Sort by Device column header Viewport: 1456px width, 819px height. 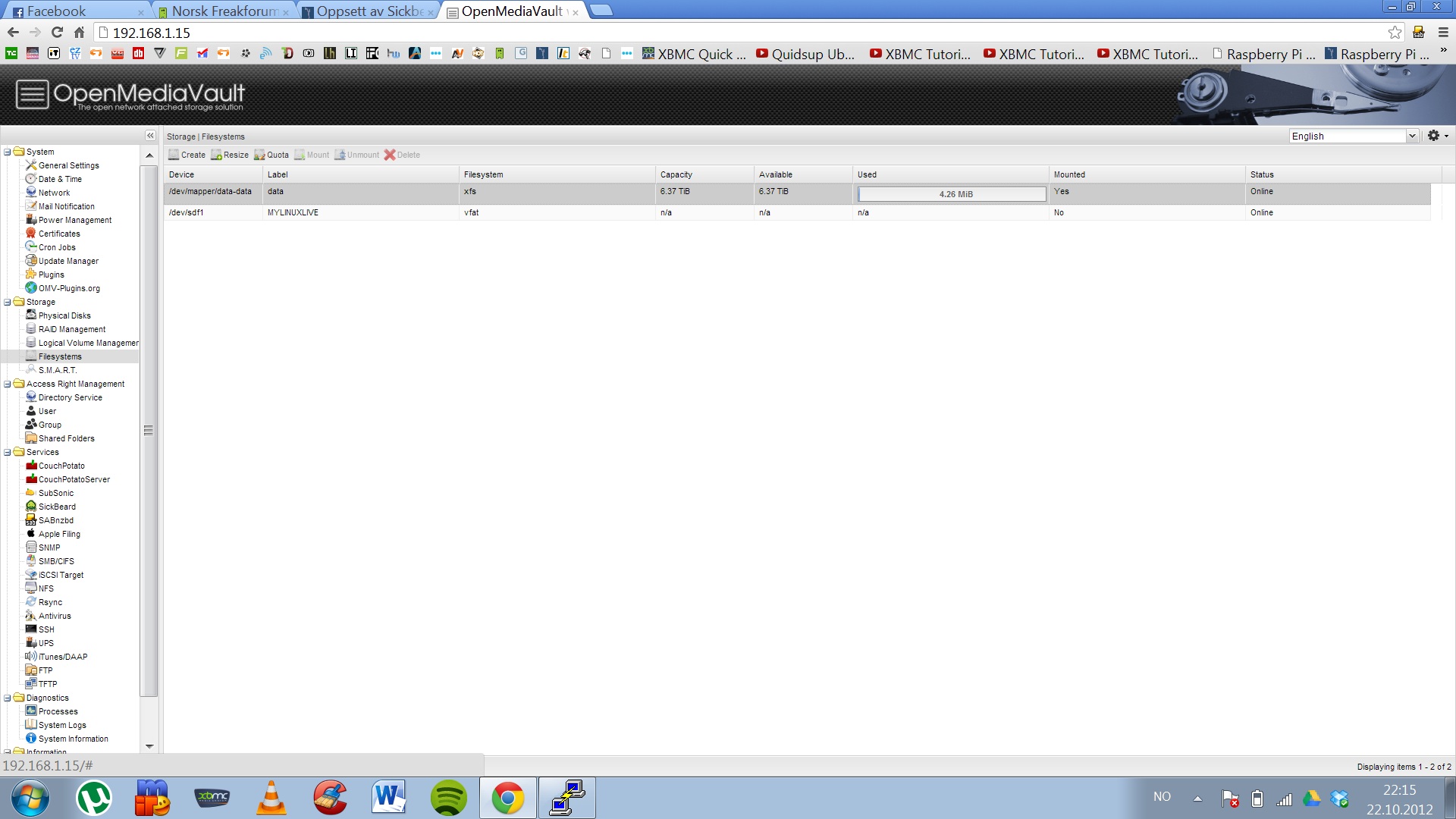click(x=213, y=174)
